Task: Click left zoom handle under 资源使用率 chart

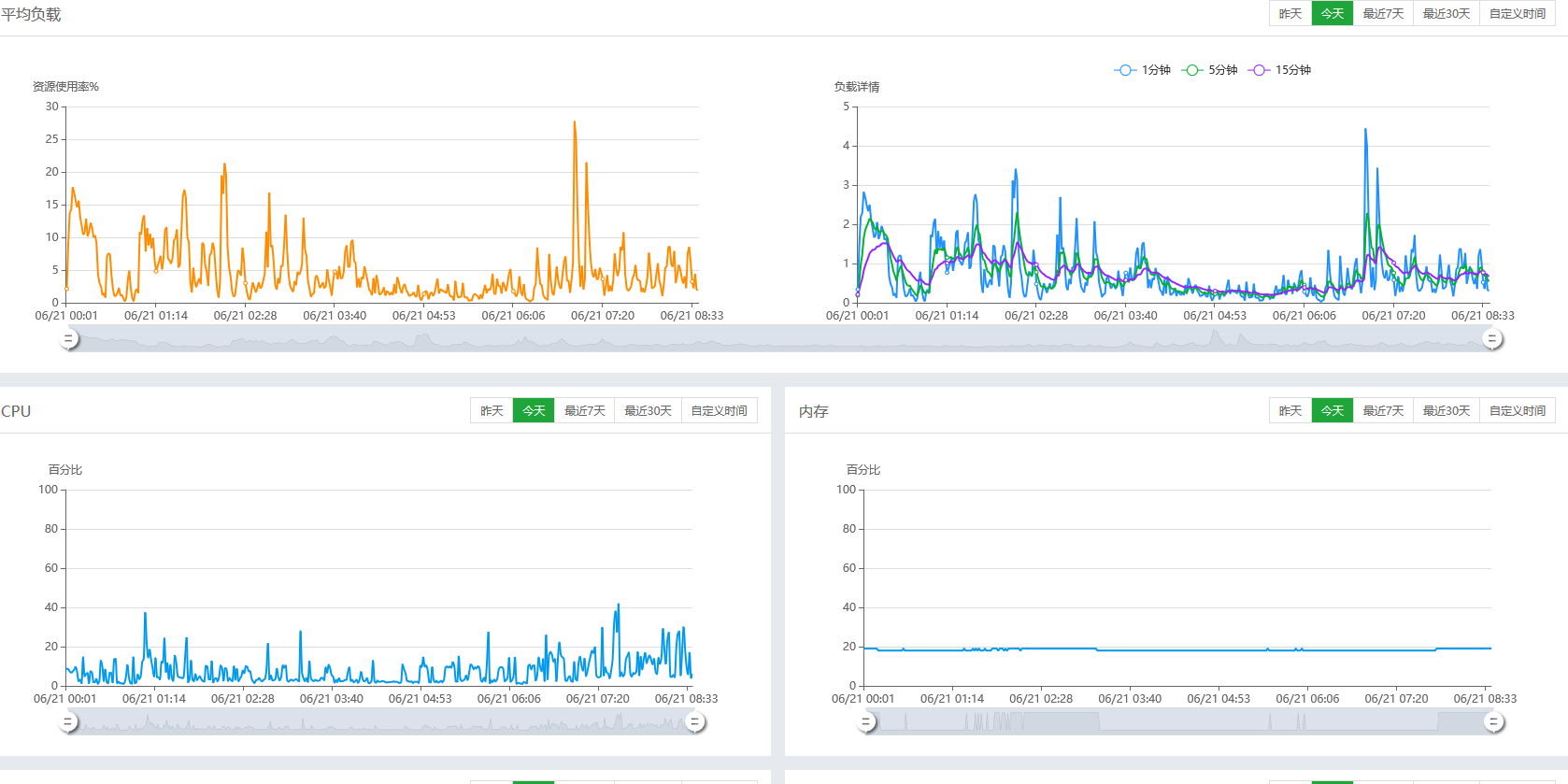Action: pyautogui.click(x=68, y=339)
